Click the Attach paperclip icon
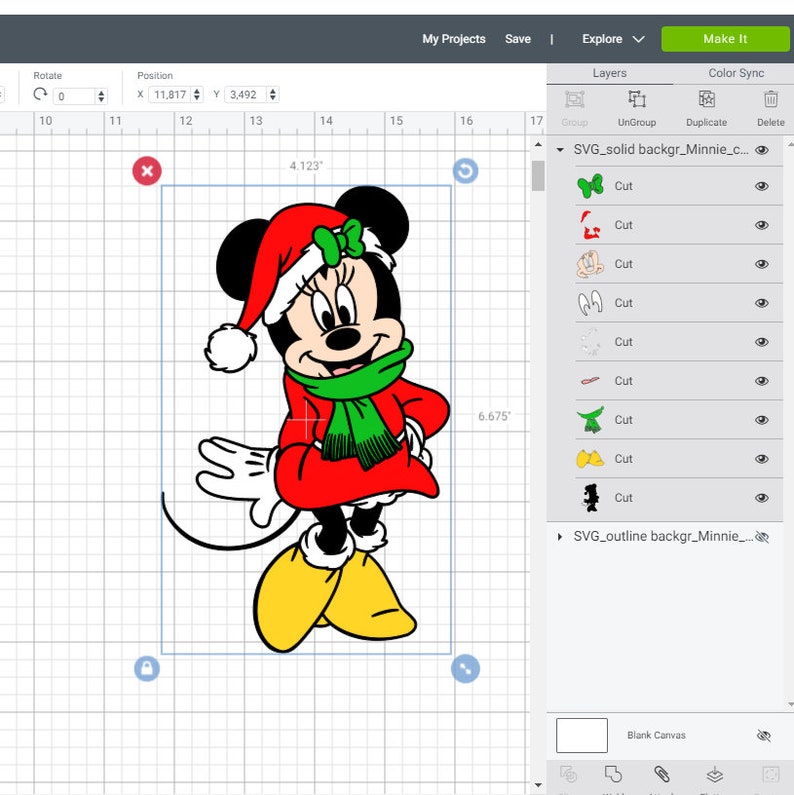794x795 pixels. [x=661, y=774]
